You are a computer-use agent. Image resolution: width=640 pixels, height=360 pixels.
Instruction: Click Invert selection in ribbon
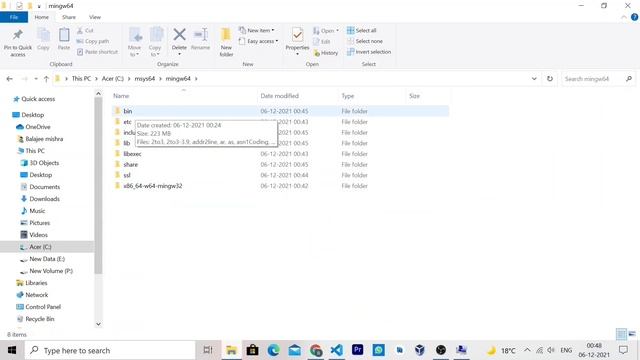(369, 52)
